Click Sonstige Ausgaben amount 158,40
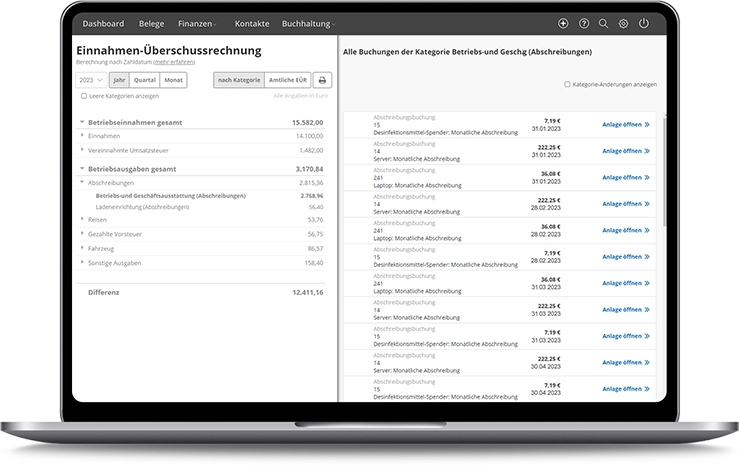 pyautogui.click(x=314, y=263)
